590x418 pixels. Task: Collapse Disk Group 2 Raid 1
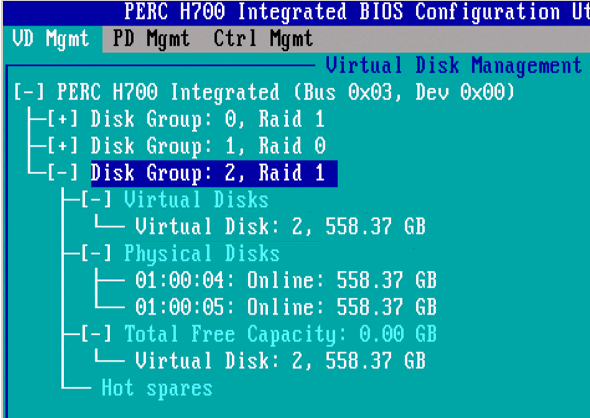[62, 173]
